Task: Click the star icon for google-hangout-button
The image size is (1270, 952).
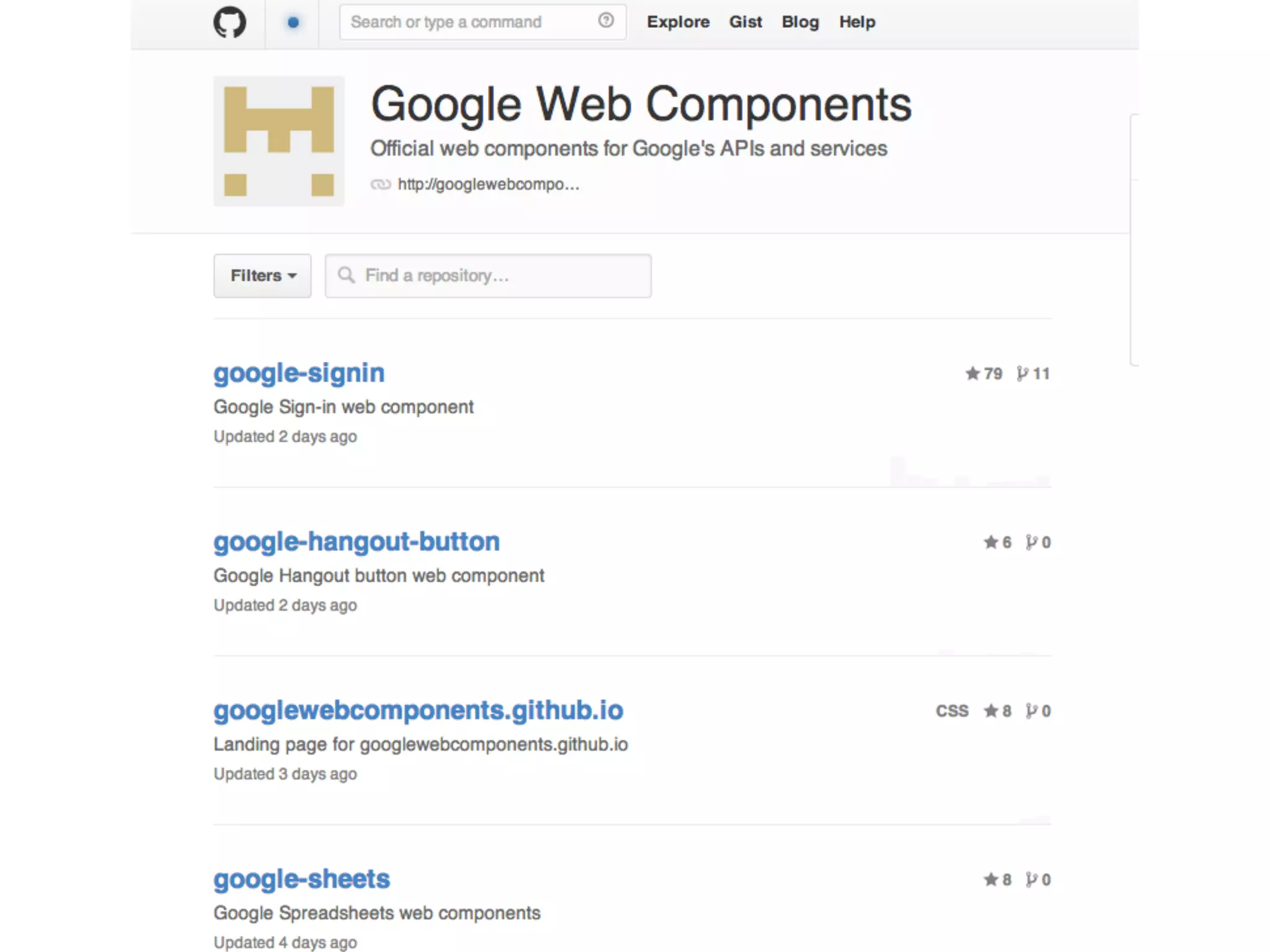Action: [991, 542]
